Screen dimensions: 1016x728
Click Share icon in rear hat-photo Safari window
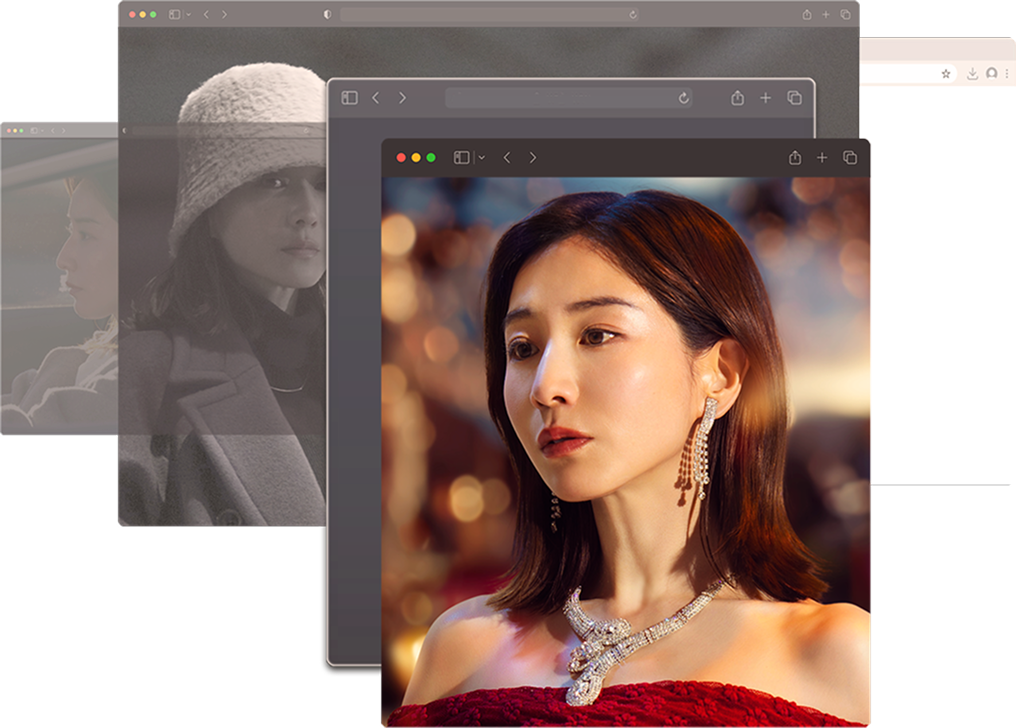[x=807, y=14]
